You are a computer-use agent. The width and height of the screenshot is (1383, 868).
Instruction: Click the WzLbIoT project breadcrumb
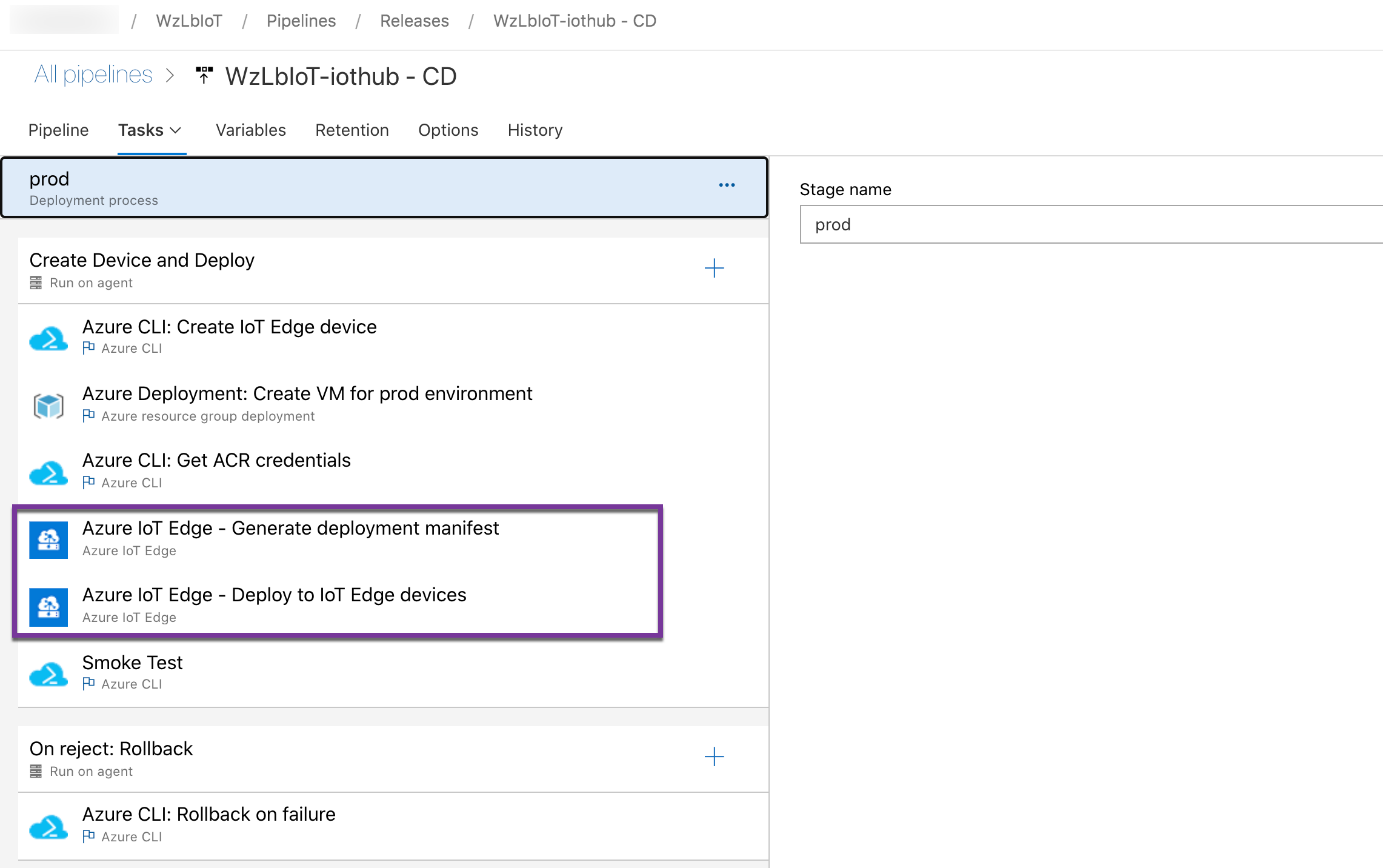(189, 21)
